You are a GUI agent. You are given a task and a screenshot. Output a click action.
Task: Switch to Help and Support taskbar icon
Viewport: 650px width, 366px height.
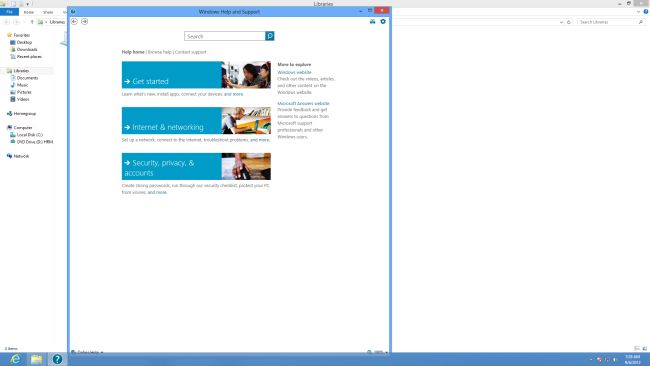[57, 359]
